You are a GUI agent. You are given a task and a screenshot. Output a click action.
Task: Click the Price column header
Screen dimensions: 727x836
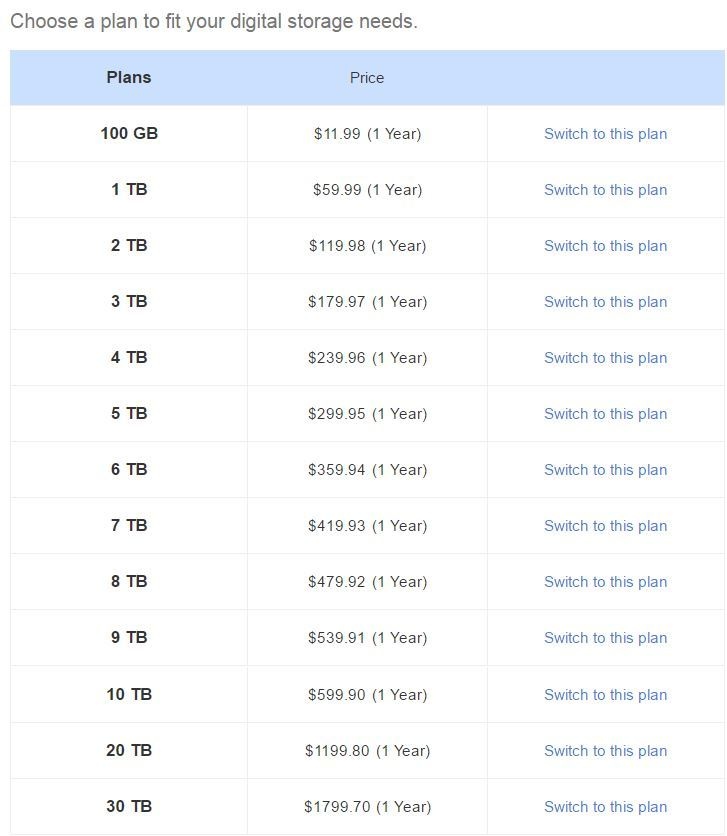point(367,78)
